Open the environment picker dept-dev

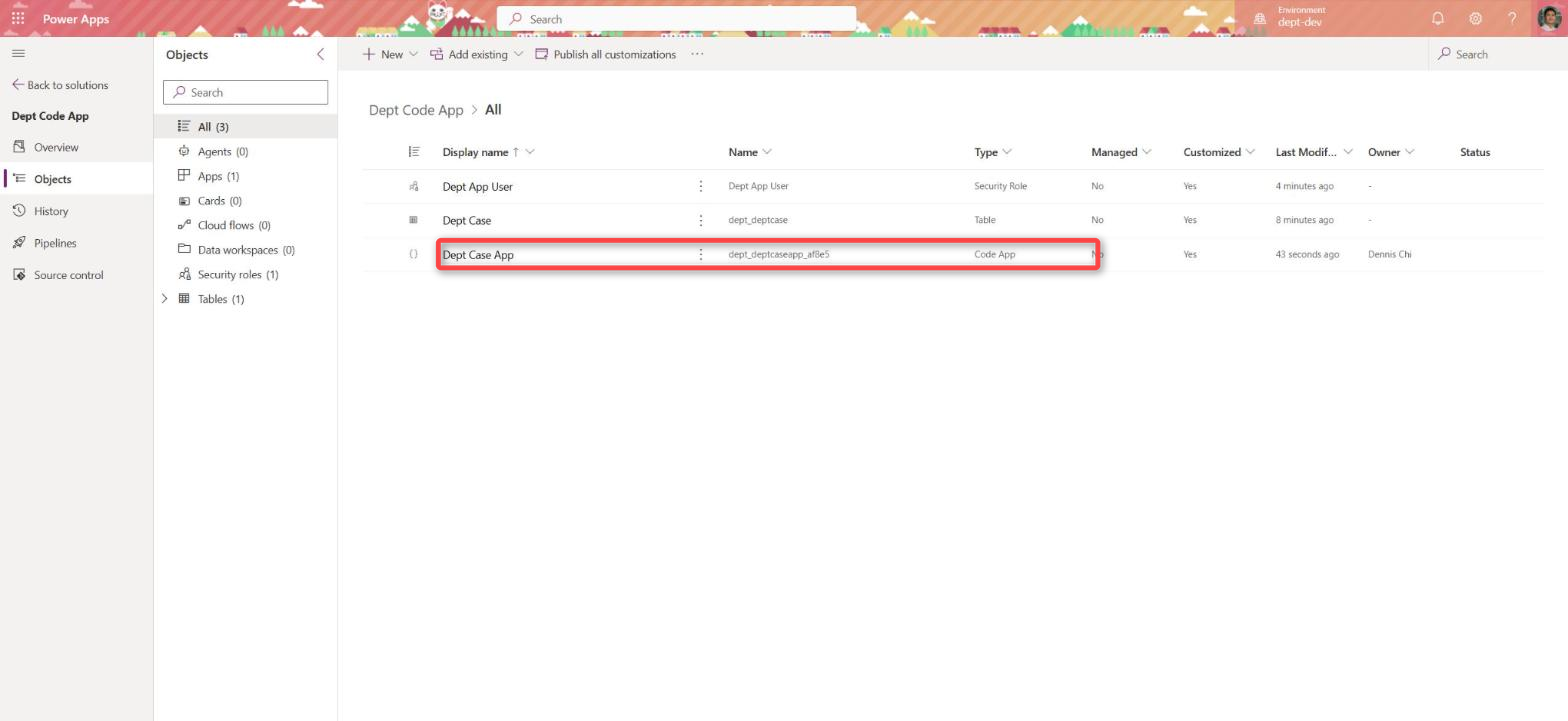(1292, 18)
